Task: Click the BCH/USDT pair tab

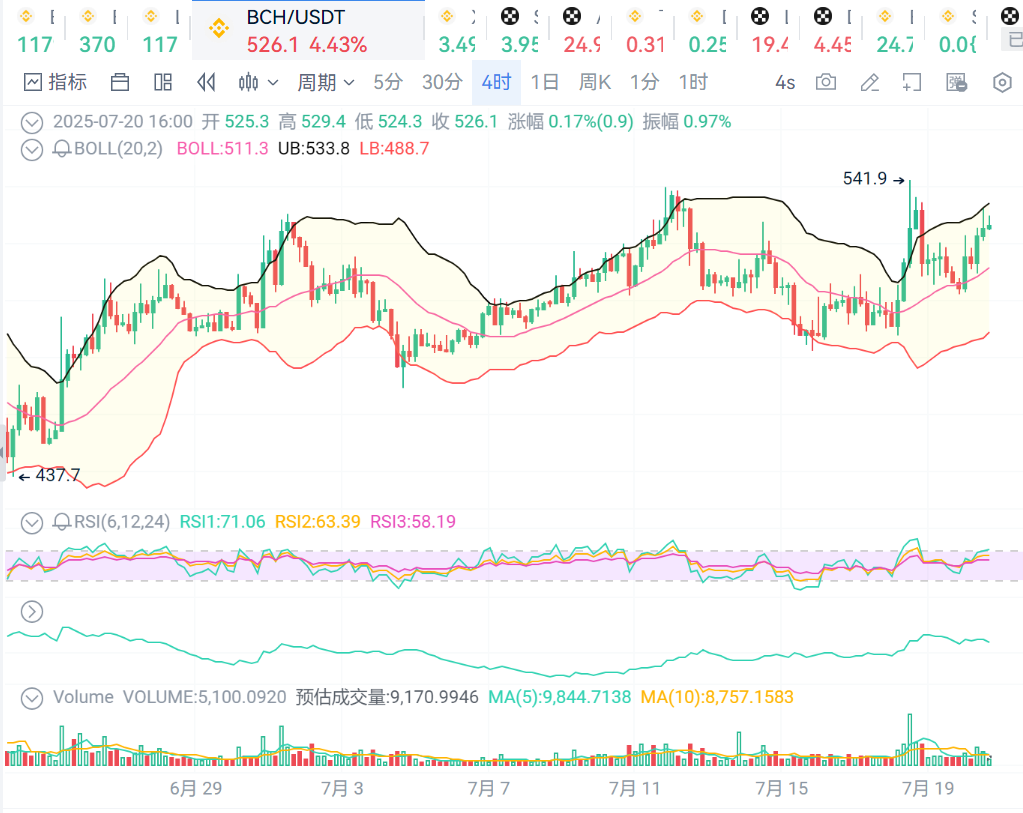Action: [308, 30]
